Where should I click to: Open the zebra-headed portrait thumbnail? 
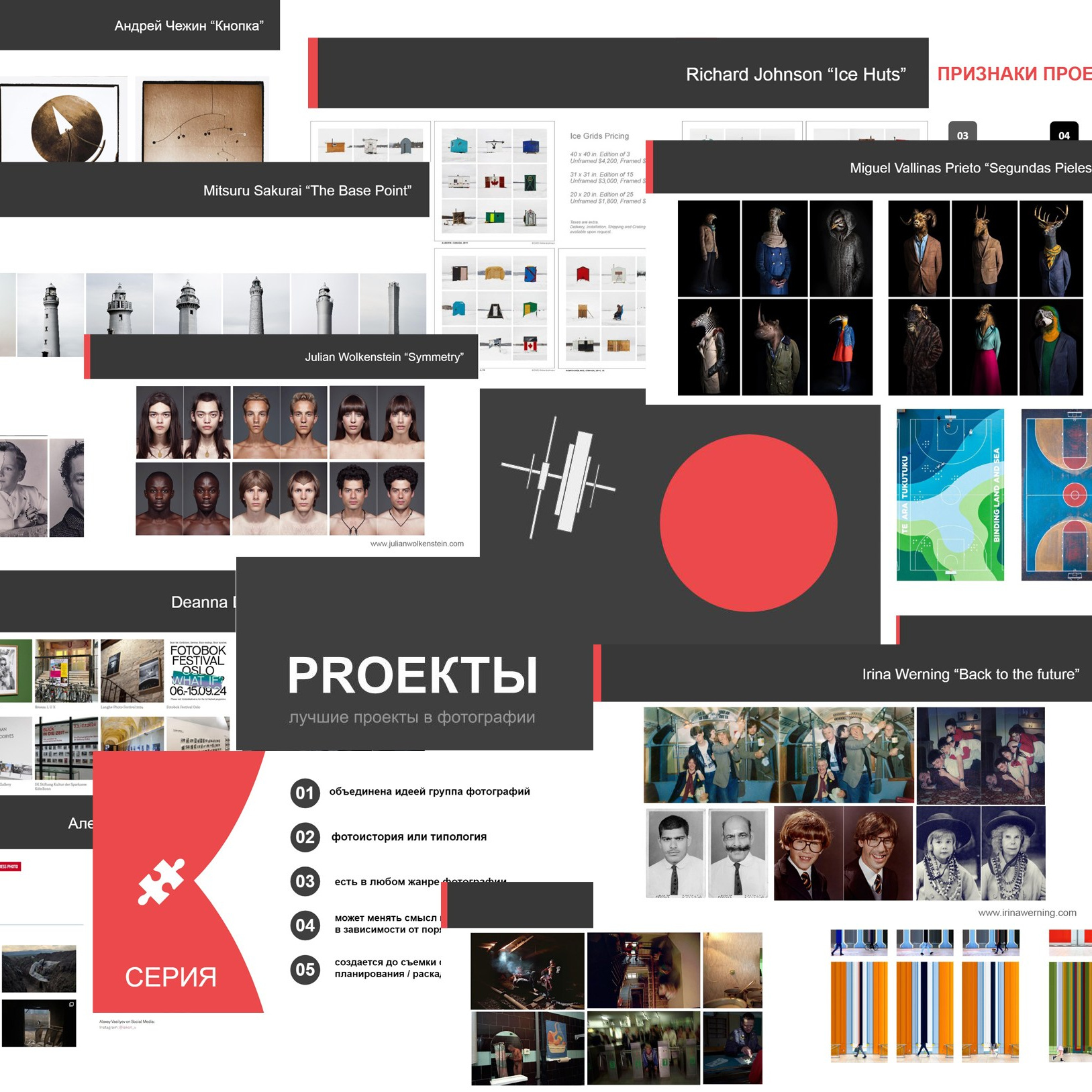point(709,347)
